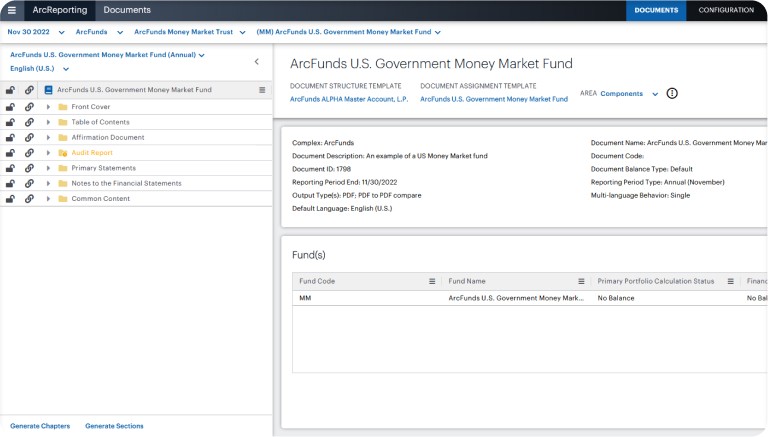Screen dimensions: 768x437
Task: Switch to the CONFIGURATION tab
Action: [x=726, y=10]
